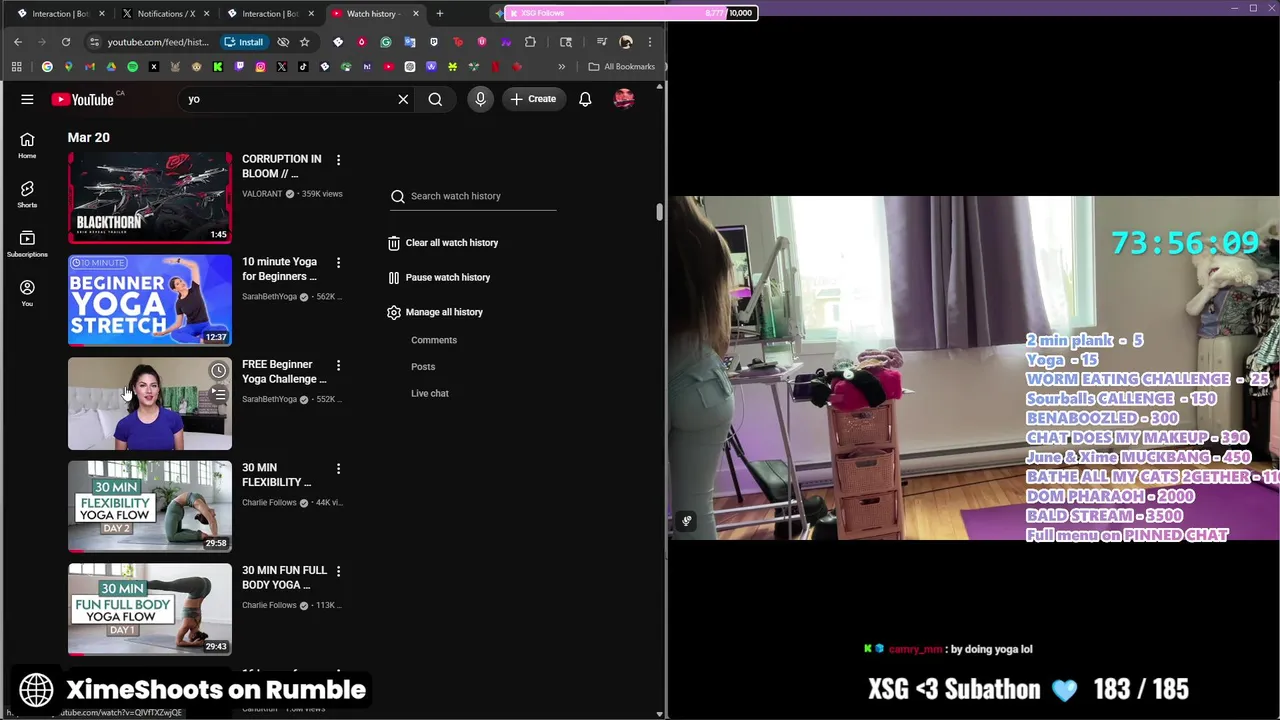Screen dimensions: 1280x720
Task: Open the TikTok bookmark
Action: pos(303,67)
